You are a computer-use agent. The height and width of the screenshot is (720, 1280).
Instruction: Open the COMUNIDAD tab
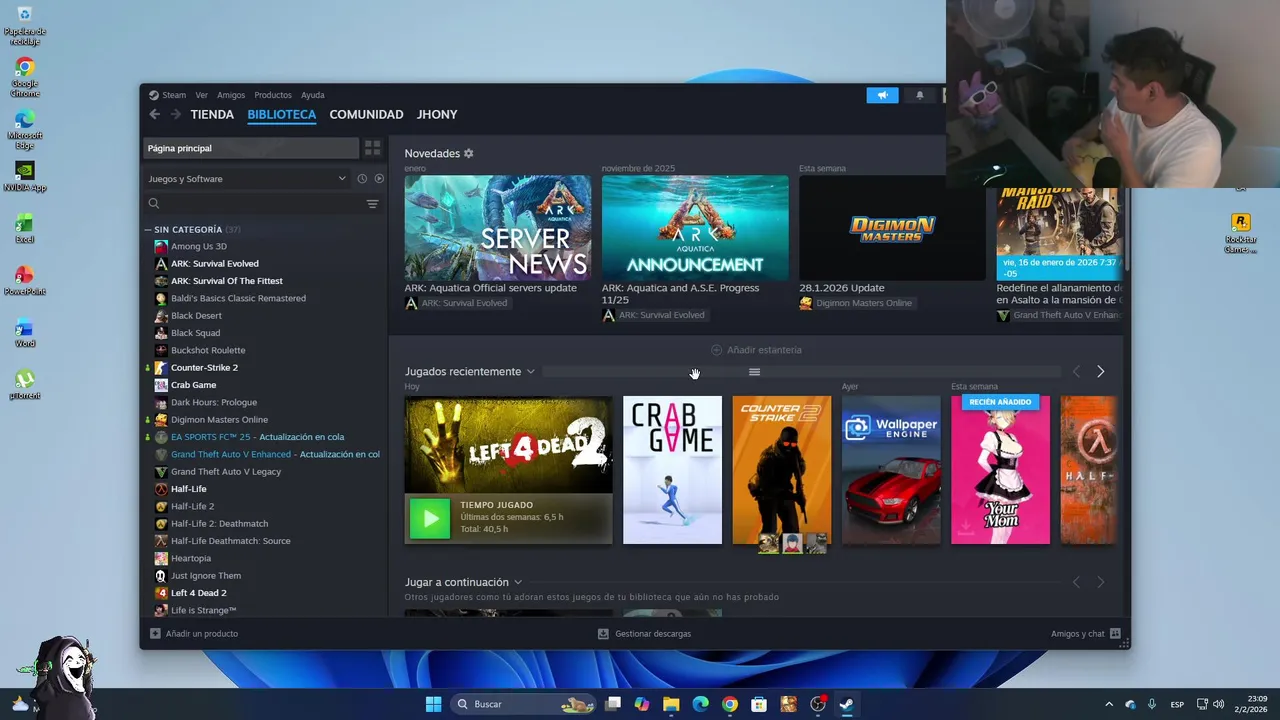coord(366,114)
